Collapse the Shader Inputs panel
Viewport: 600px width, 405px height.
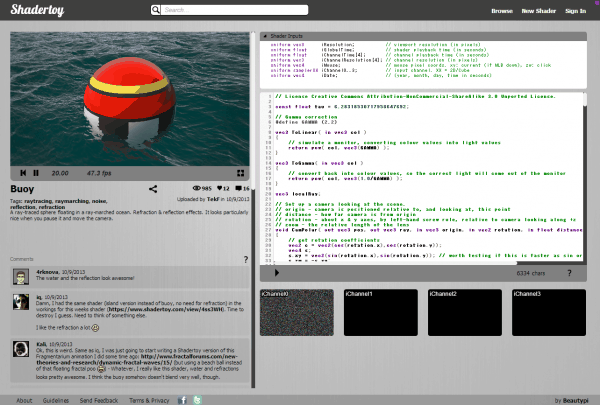265,36
